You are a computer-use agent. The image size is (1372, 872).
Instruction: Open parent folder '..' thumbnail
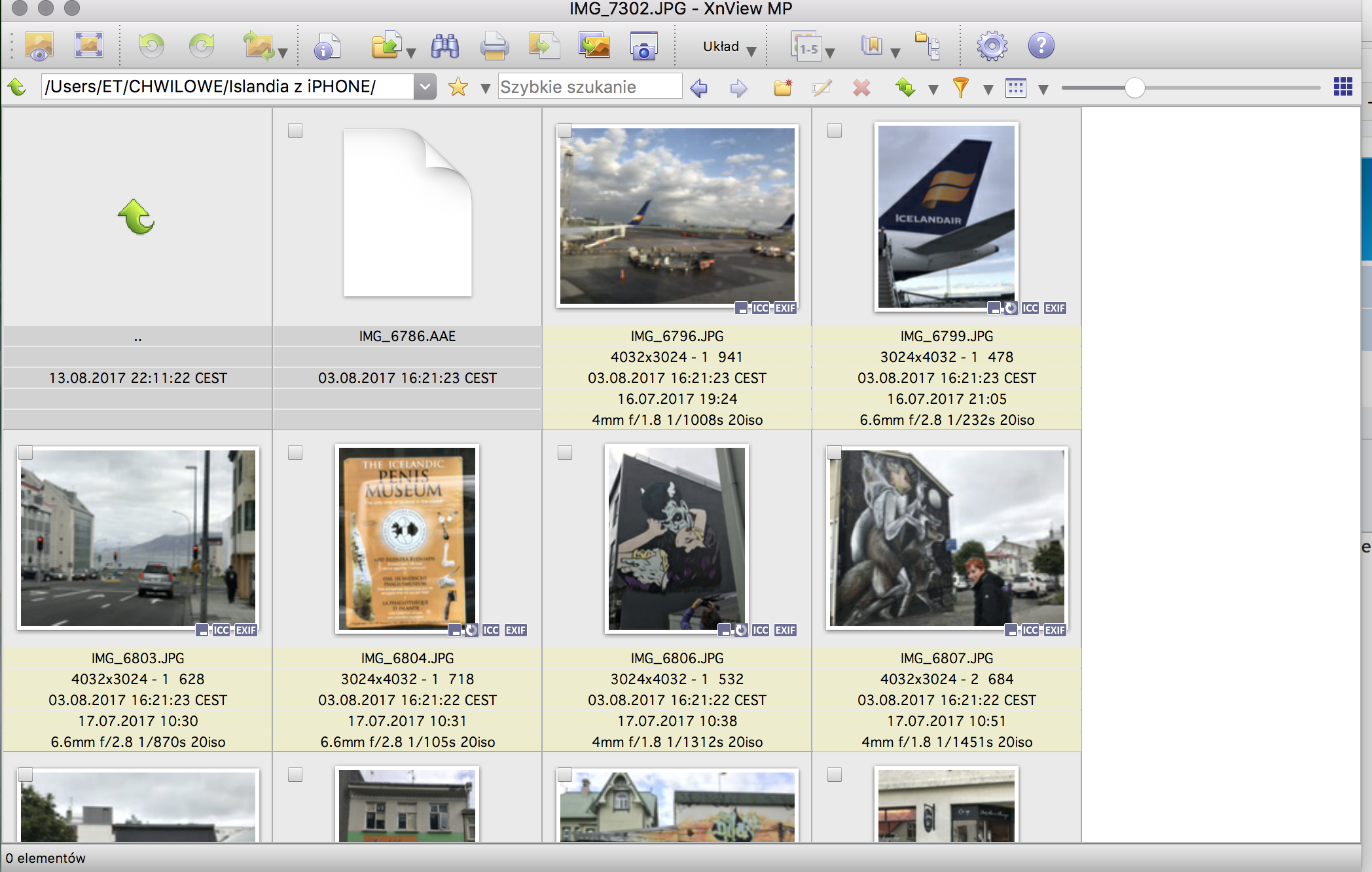(x=137, y=217)
